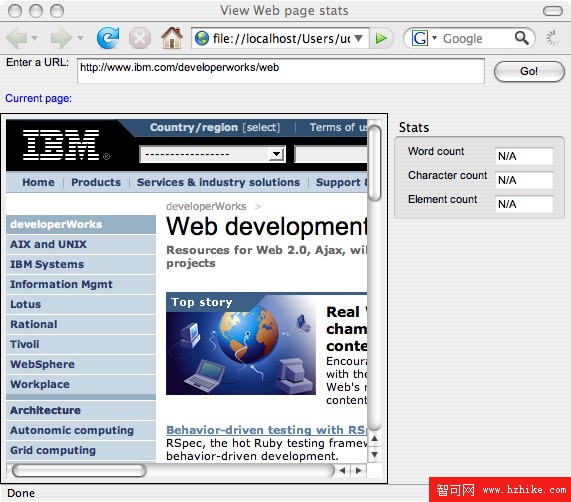Open IBM Systems sidebar item
The height and width of the screenshot is (502, 571).
click(81, 264)
